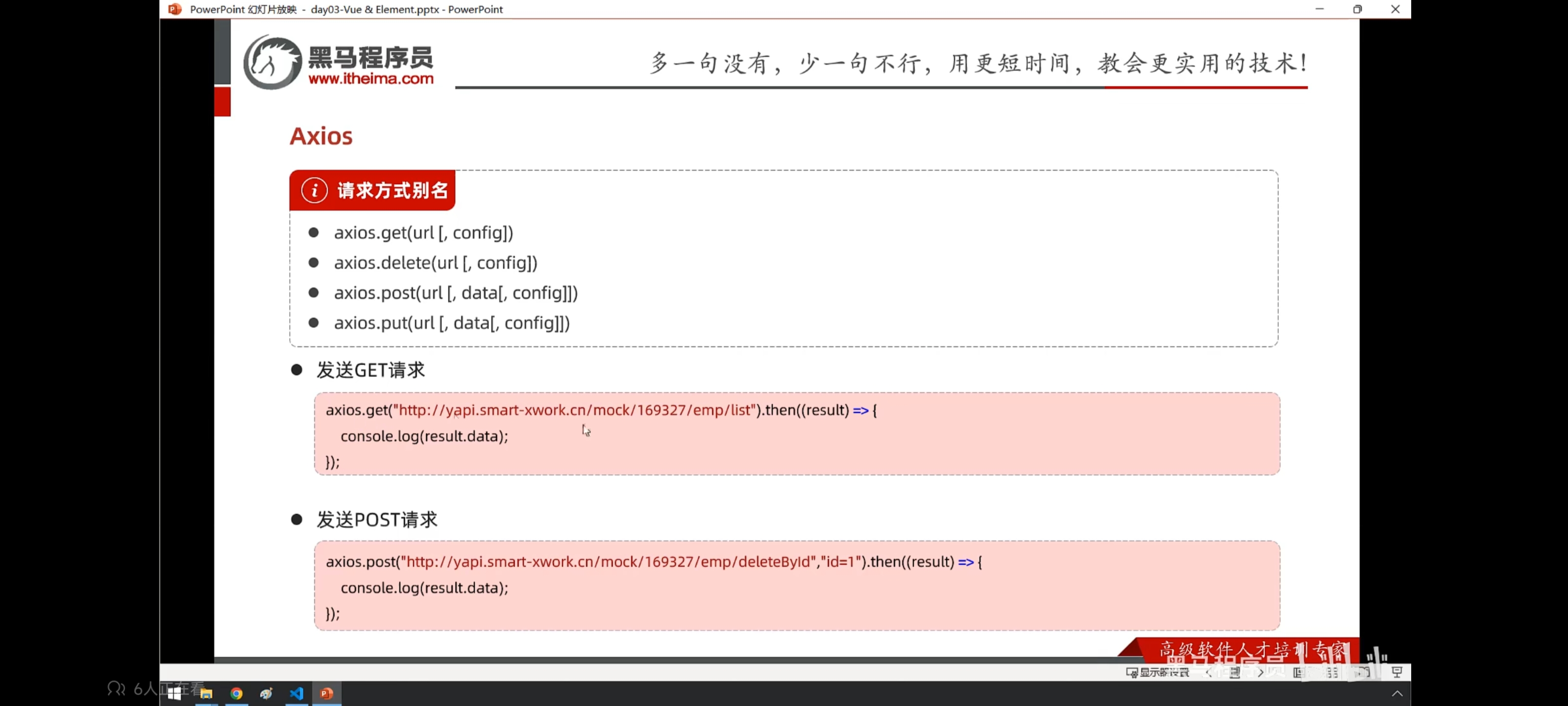The image size is (1568, 706).
Task: Restore down the PowerPoint window
Action: tap(1357, 9)
